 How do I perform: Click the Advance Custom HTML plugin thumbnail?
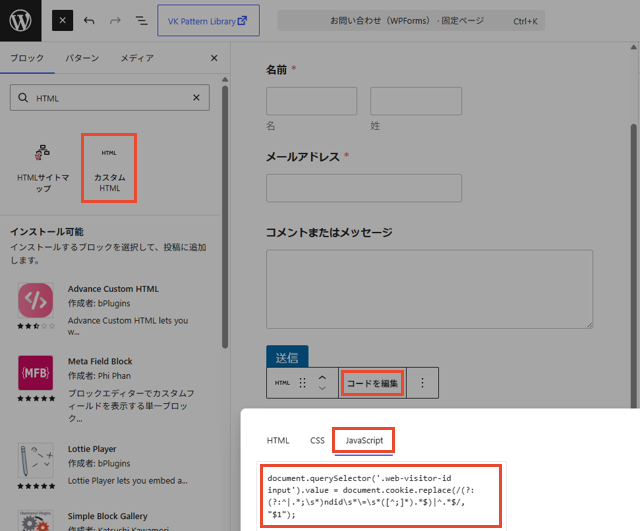36,300
